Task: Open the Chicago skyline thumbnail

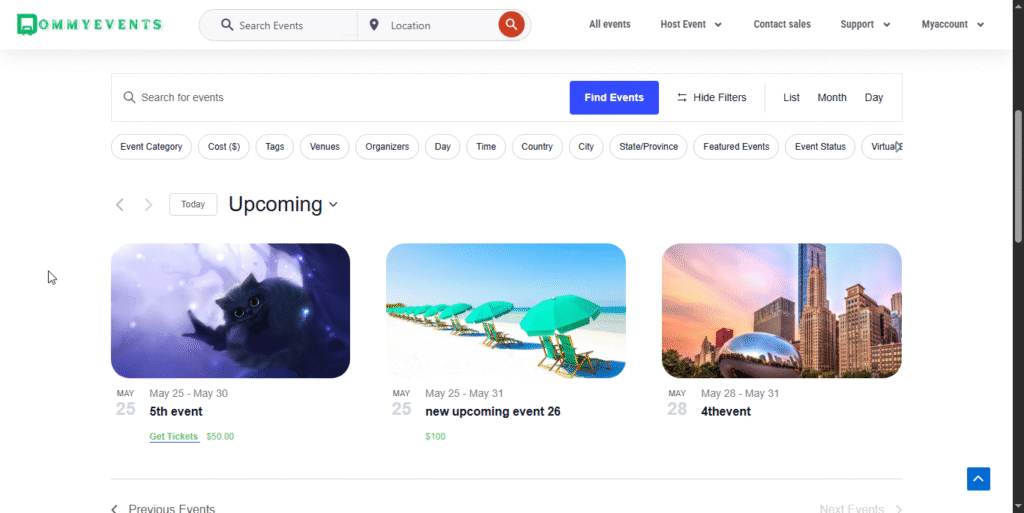Action: (782, 311)
